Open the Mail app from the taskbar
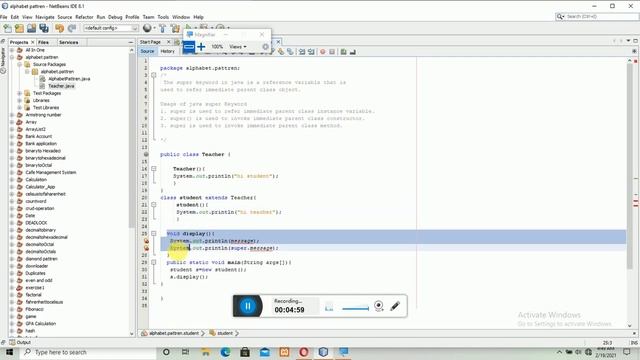Viewport: 640px width, 360px height. [x=264, y=352]
